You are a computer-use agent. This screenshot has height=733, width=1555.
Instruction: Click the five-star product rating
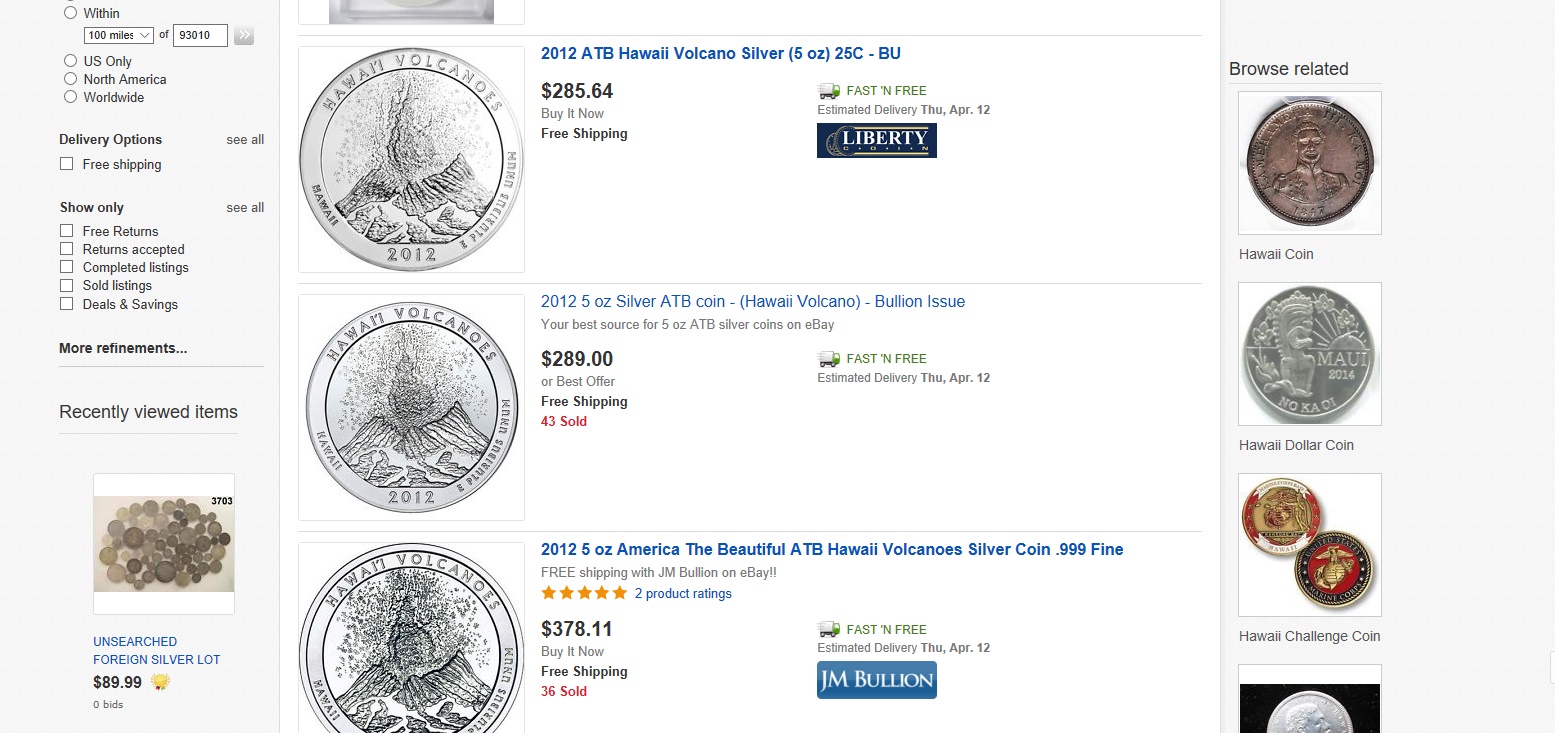pyautogui.click(x=584, y=593)
